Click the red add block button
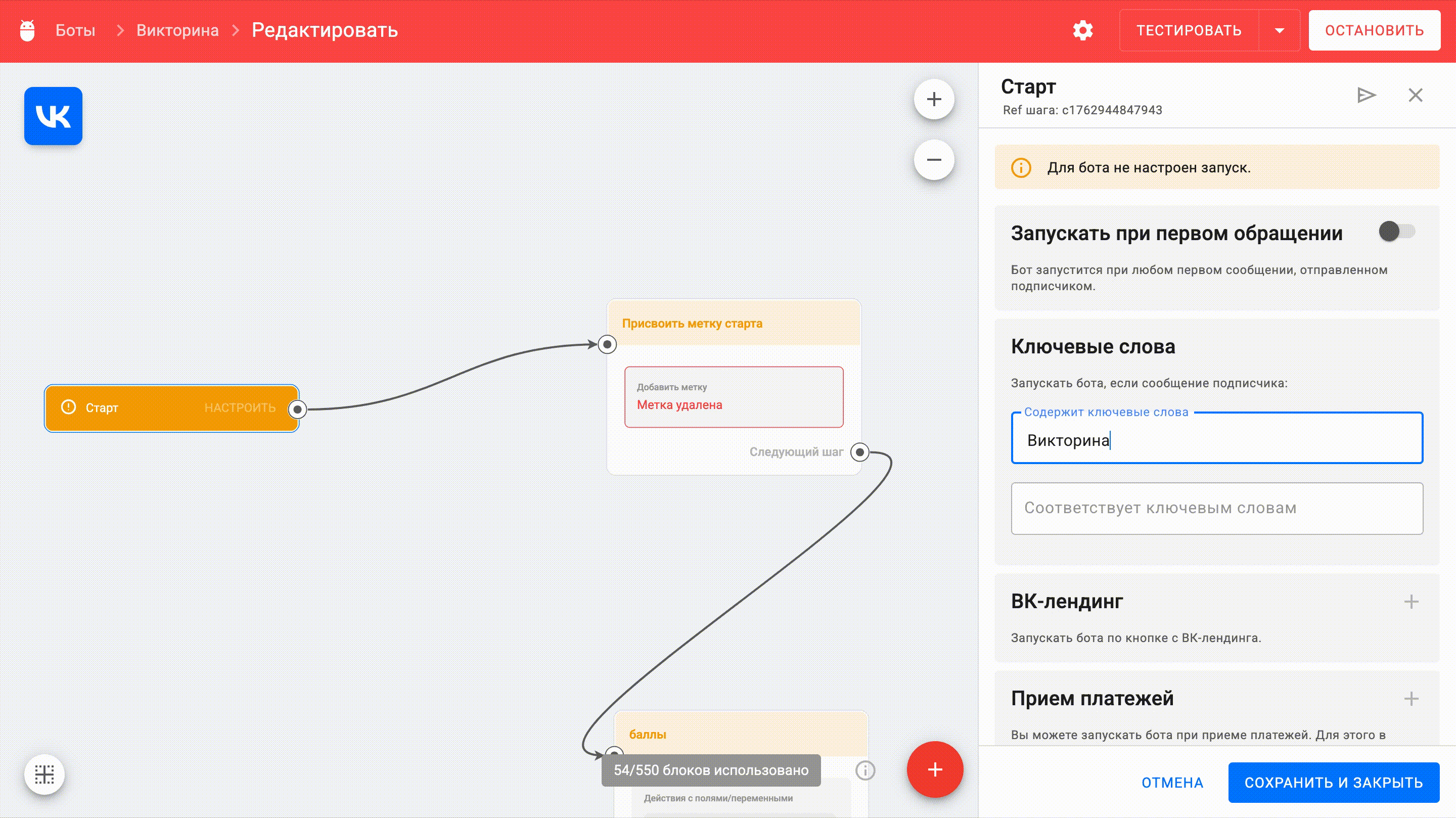The image size is (1456, 818). (x=935, y=769)
